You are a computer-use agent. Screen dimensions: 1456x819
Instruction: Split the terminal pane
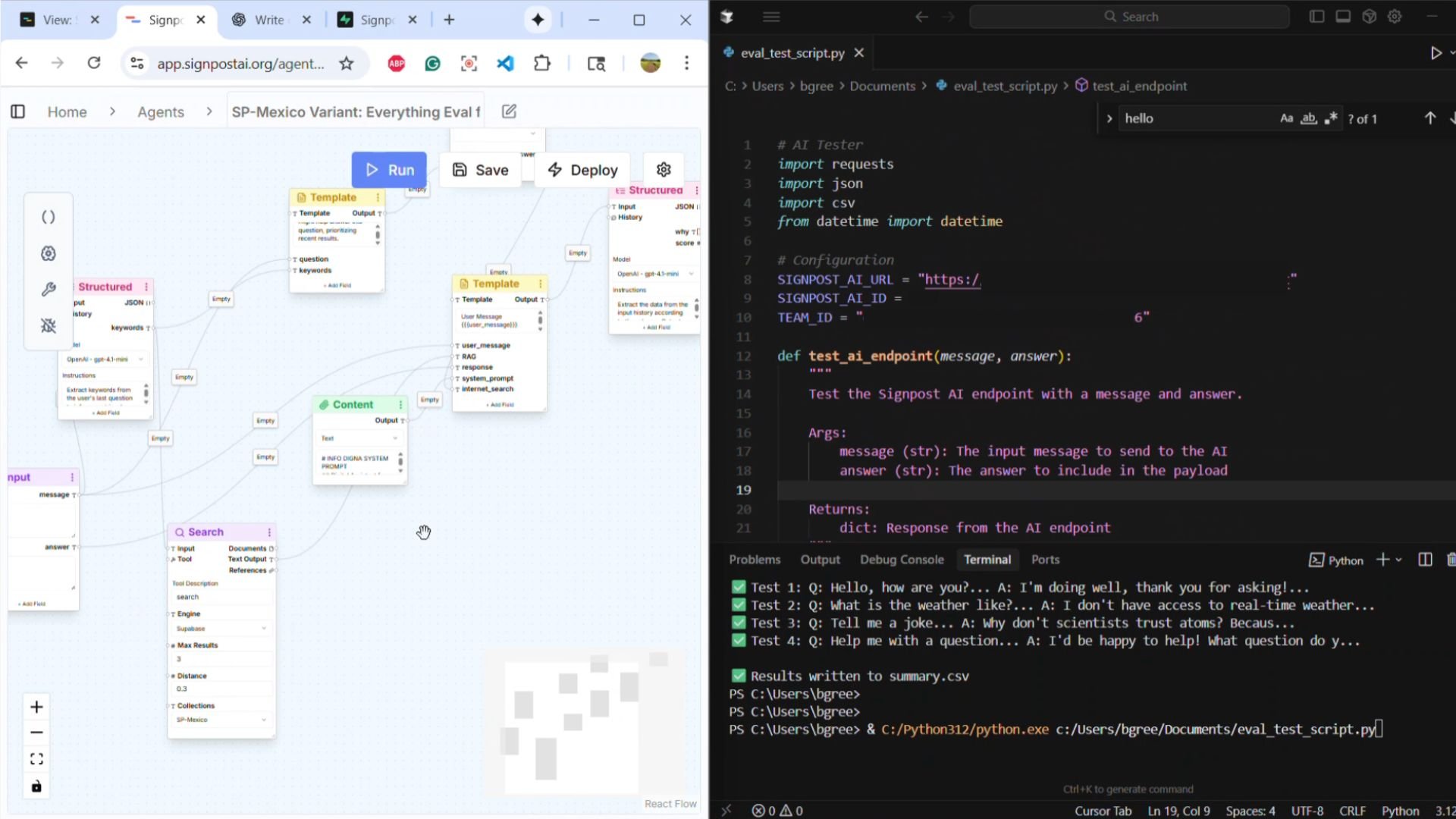click(x=1425, y=560)
